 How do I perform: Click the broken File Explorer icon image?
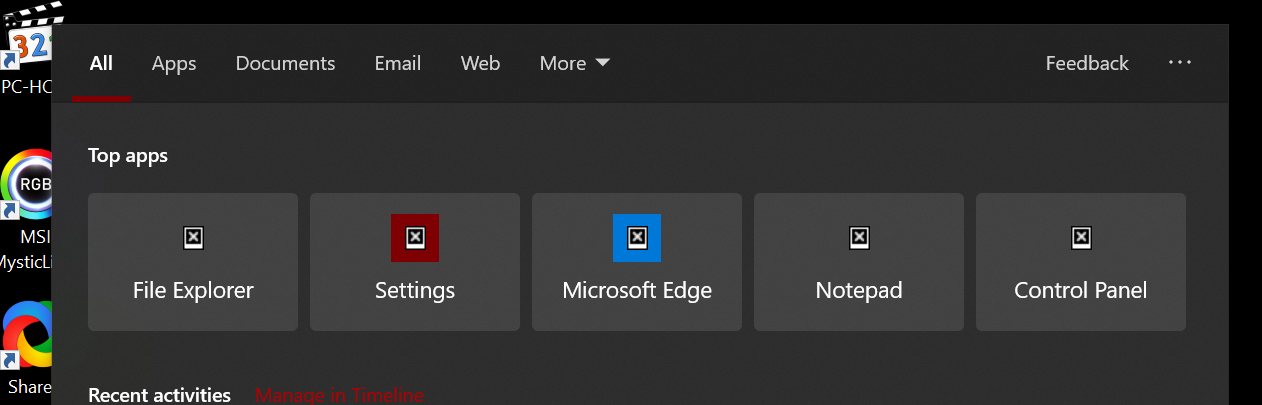(194, 238)
